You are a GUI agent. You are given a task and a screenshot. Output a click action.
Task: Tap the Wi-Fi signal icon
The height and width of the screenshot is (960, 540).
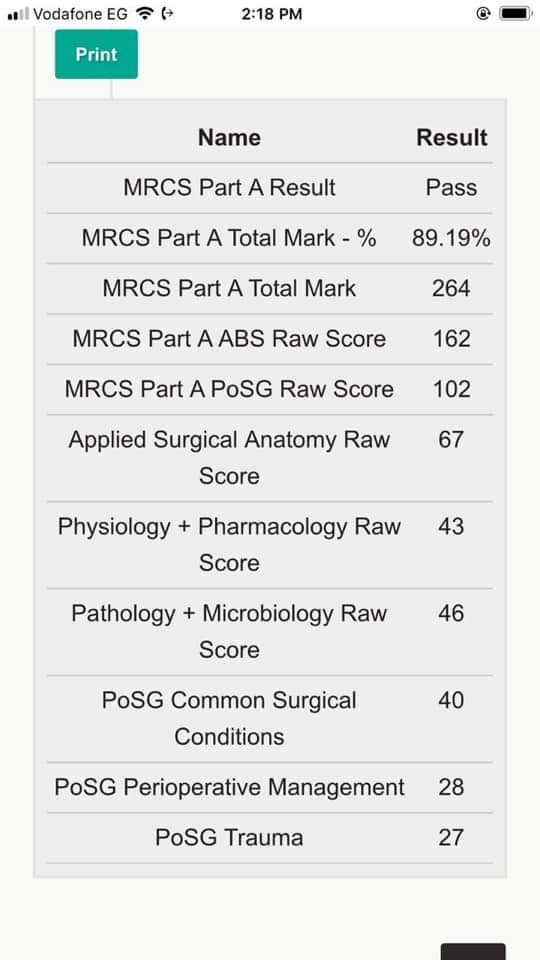[144, 13]
